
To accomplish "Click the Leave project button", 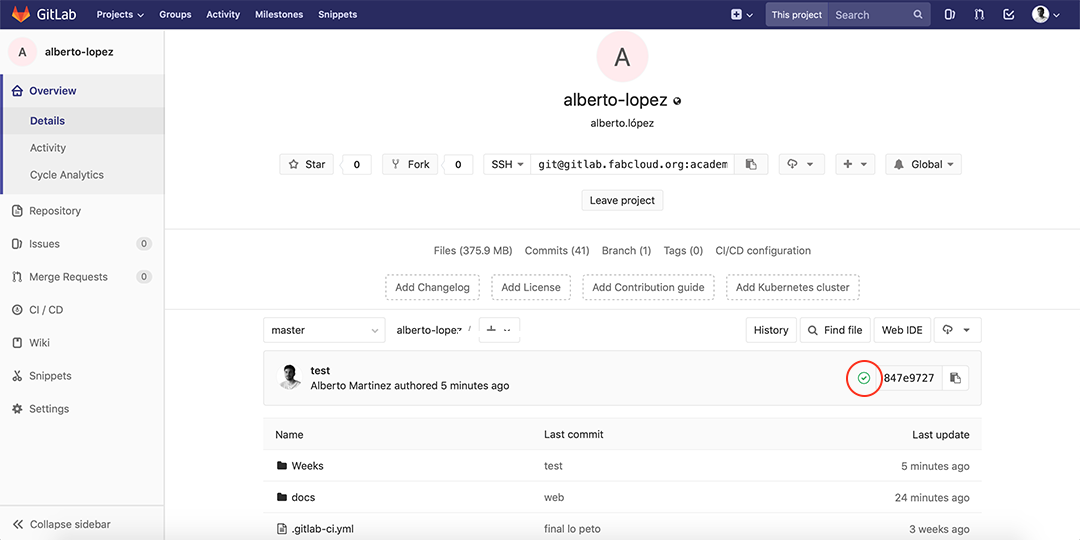I will (622, 200).
